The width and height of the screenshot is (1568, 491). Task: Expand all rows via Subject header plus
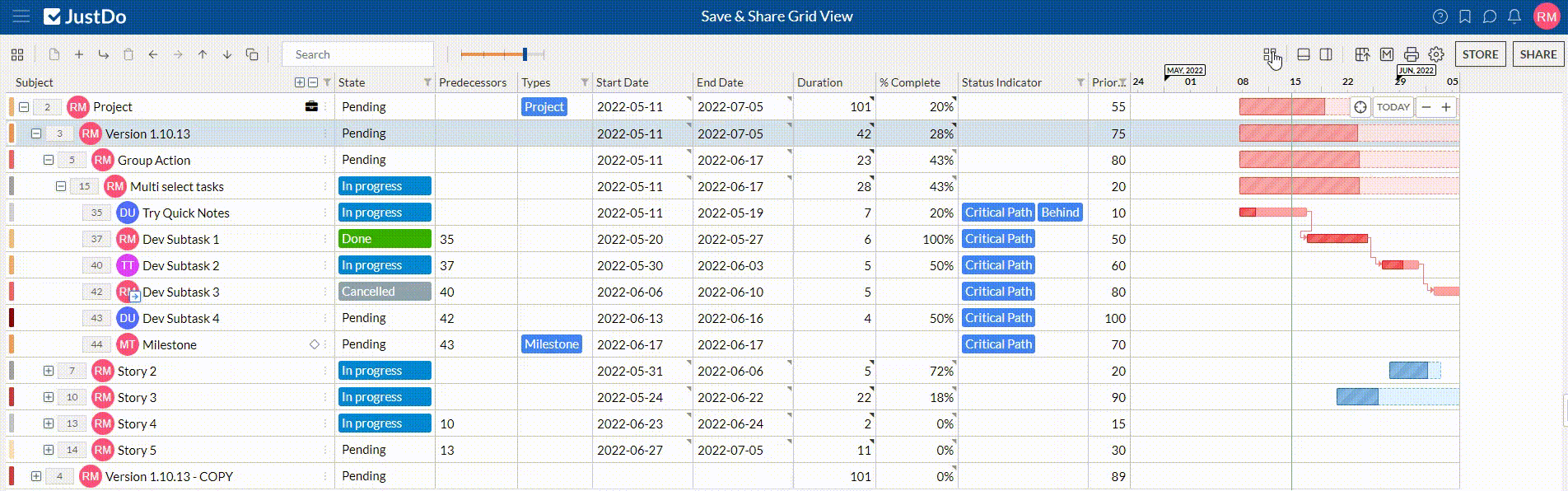pyautogui.click(x=300, y=82)
